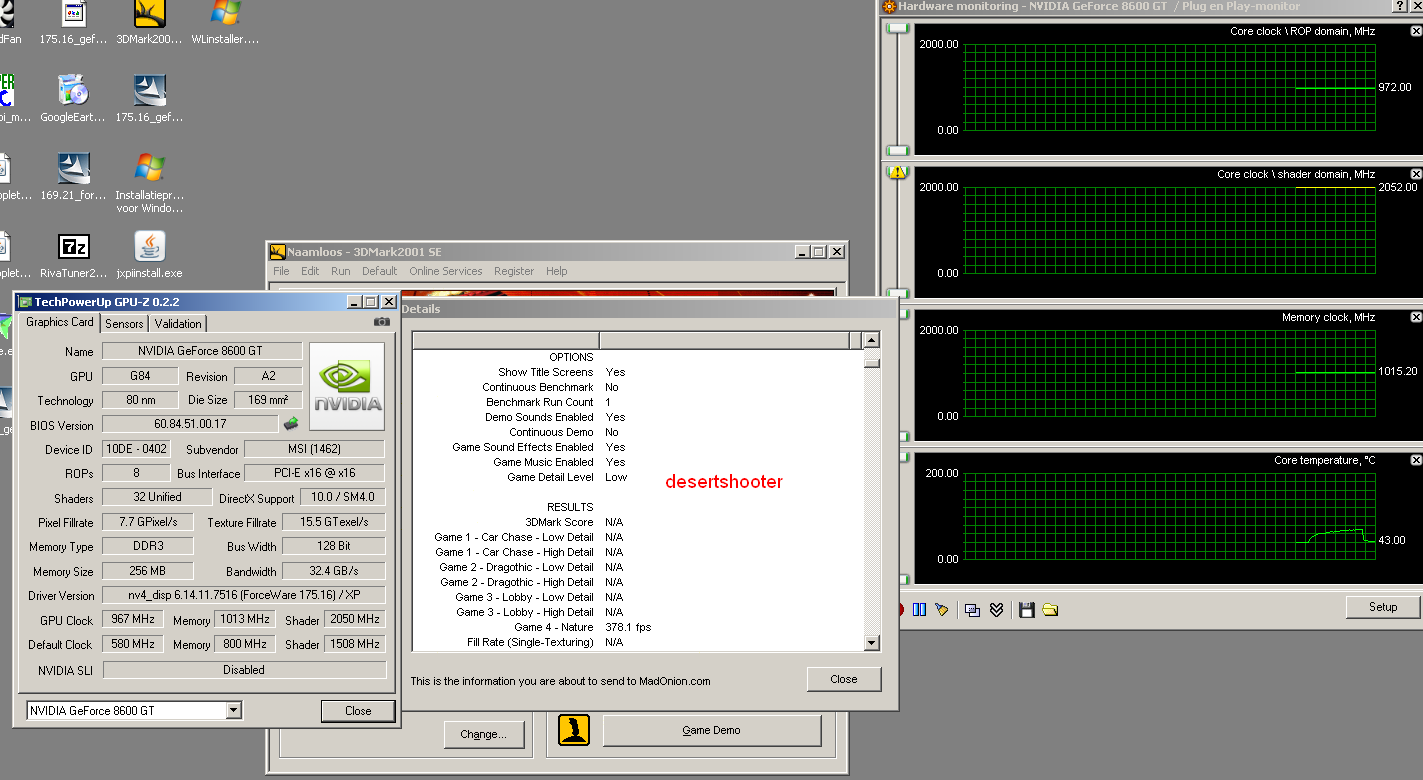
Task: Click the Subvendor MSI (1462) field
Action: [x=314, y=450]
